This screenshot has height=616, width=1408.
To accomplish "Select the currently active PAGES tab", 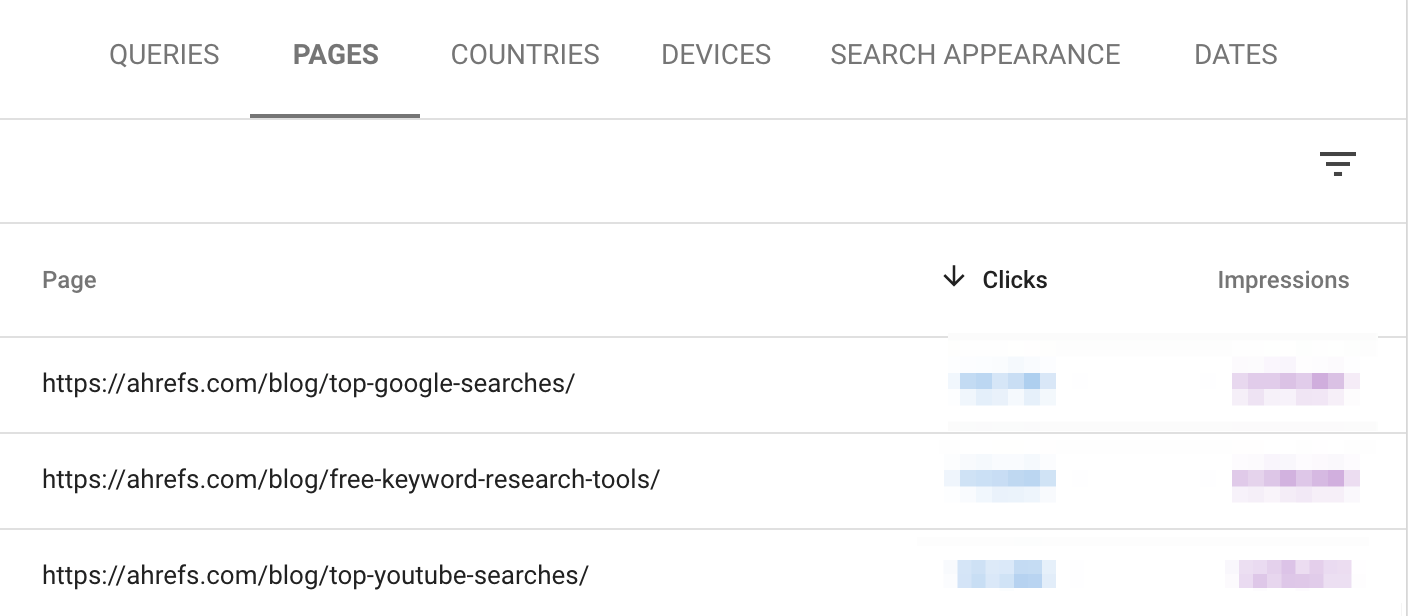I will coord(335,55).
